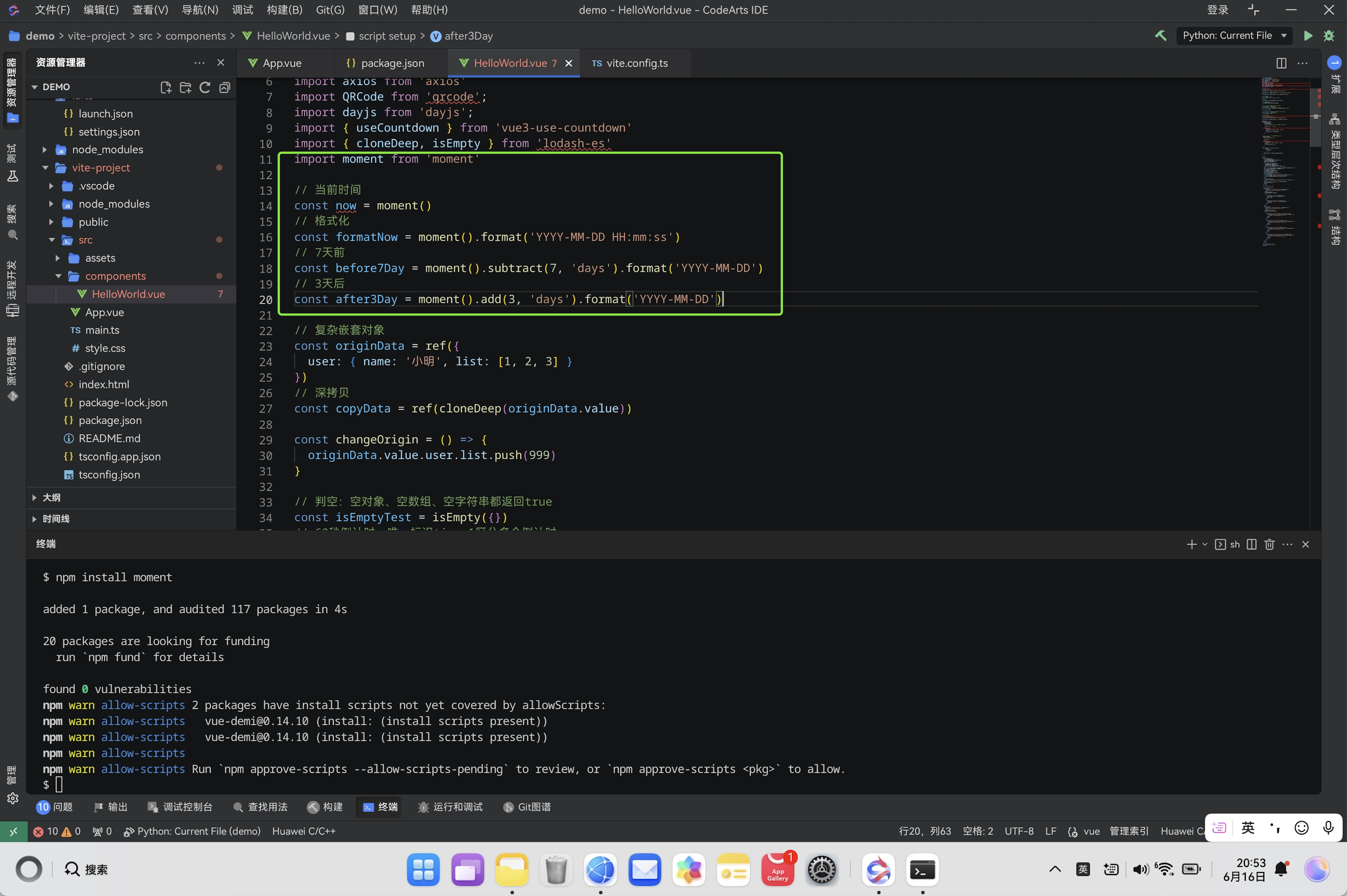The height and width of the screenshot is (896, 1347).
Task: Split the terminal pane
Action: (x=1252, y=544)
